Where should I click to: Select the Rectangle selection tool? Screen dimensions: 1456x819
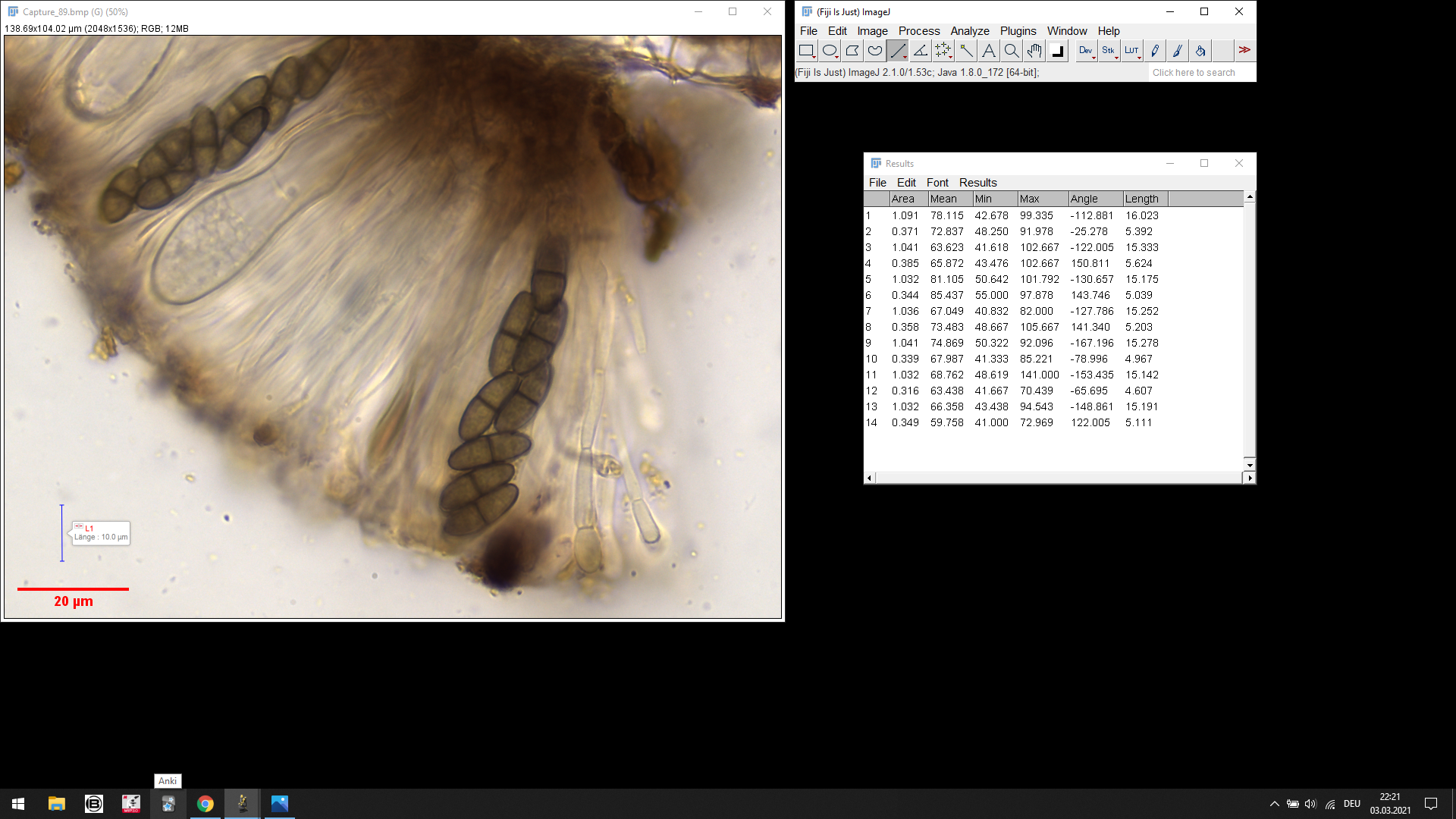(806, 51)
